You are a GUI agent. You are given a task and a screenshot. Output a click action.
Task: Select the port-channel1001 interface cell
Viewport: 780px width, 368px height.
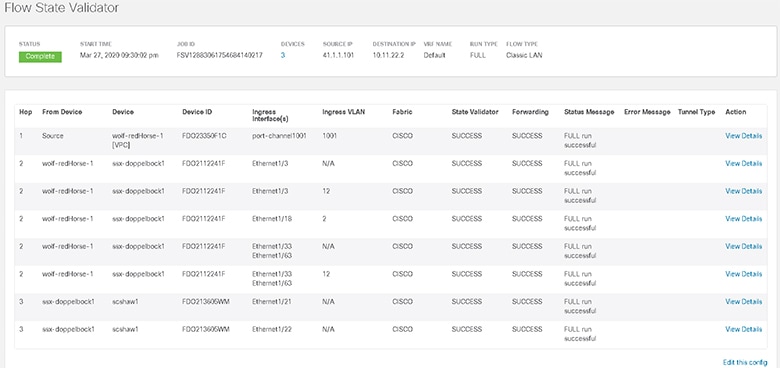click(x=279, y=136)
